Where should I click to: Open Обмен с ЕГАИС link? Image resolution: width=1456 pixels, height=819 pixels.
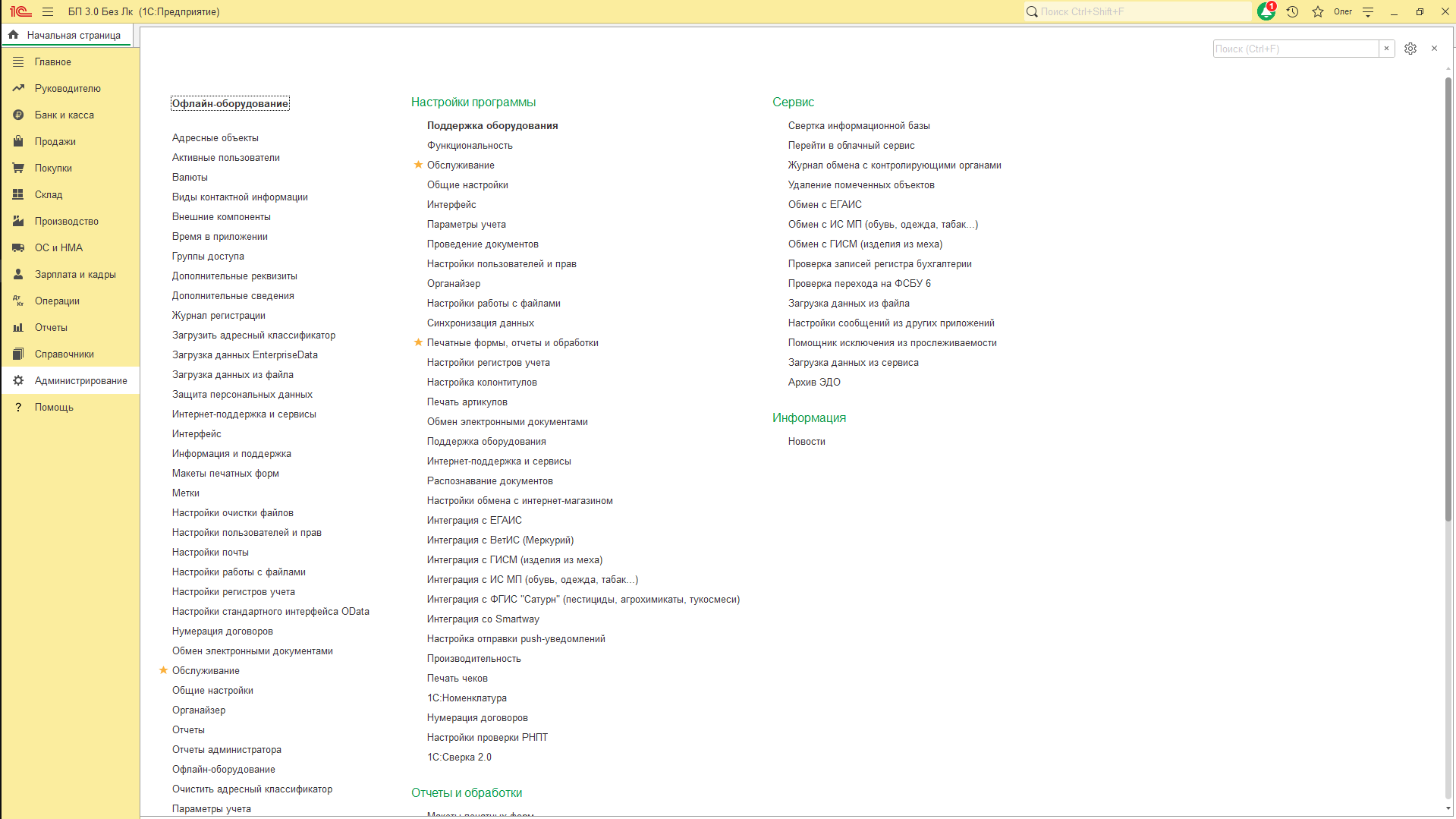(825, 205)
